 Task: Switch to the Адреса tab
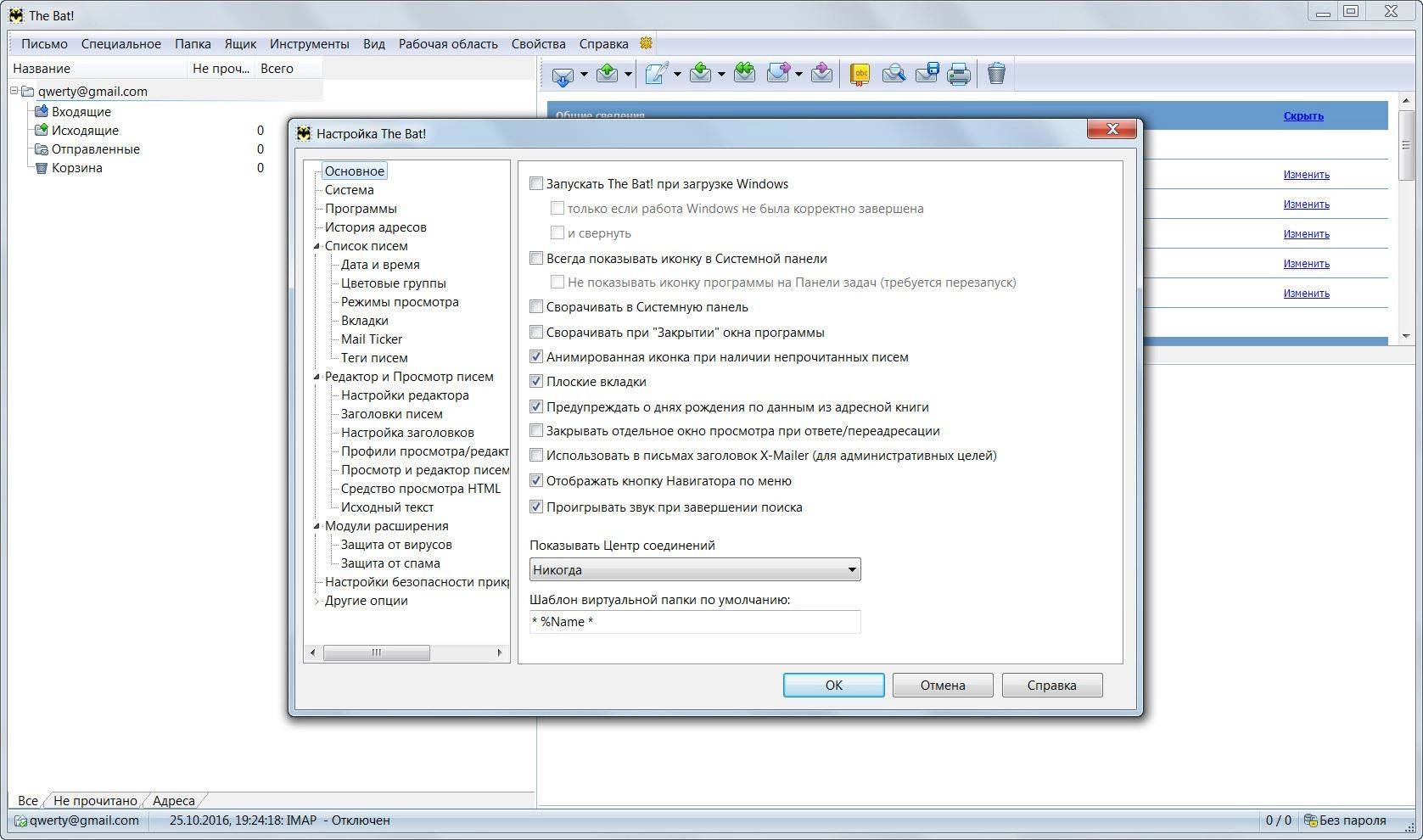click(x=173, y=800)
